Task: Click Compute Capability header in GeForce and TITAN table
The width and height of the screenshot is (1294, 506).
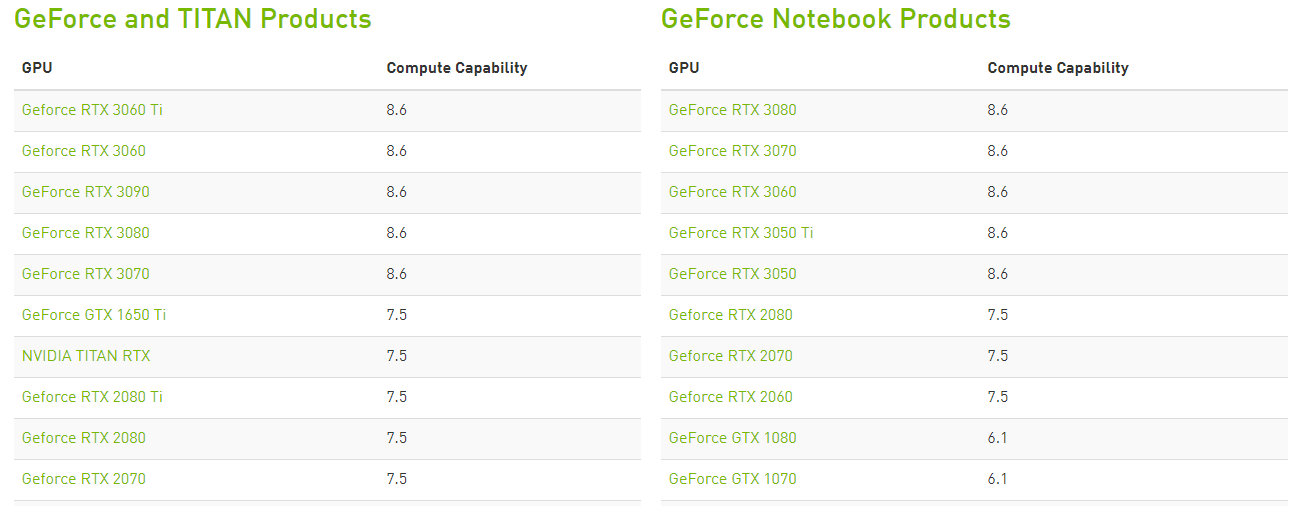Action: [x=457, y=68]
